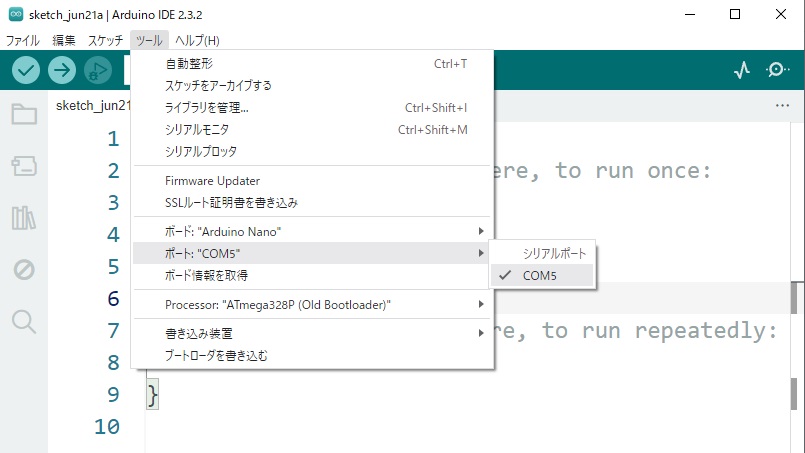Click the Arduino IDE title bar logo
Image resolution: width=805 pixels, height=453 pixels.
pos(16,14)
